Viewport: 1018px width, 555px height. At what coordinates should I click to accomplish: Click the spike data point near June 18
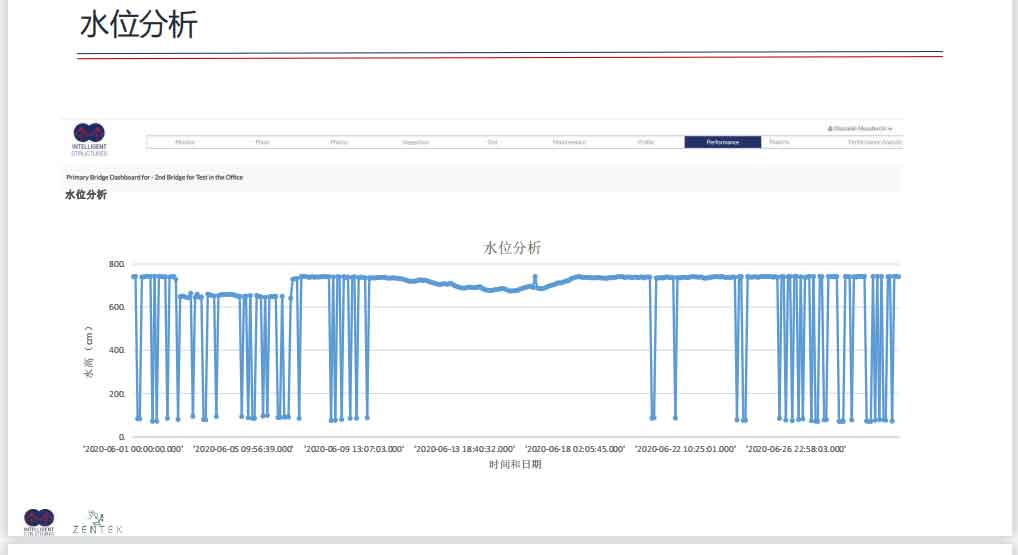tap(535, 277)
